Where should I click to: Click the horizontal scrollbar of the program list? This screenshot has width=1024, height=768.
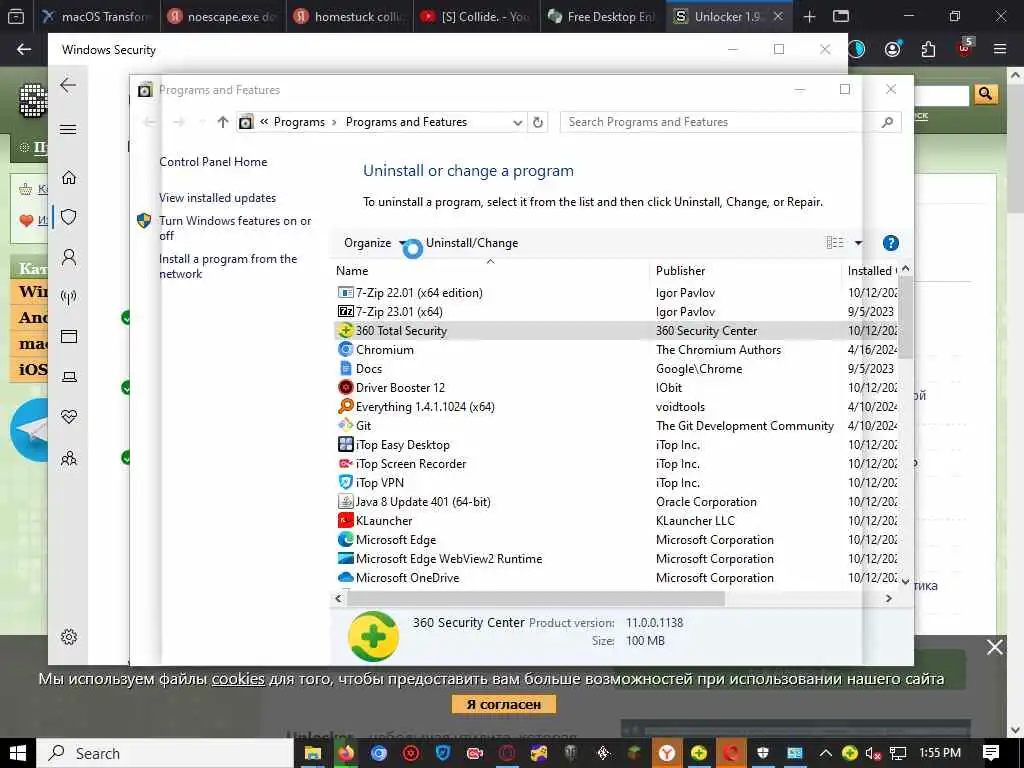coord(536,598)
